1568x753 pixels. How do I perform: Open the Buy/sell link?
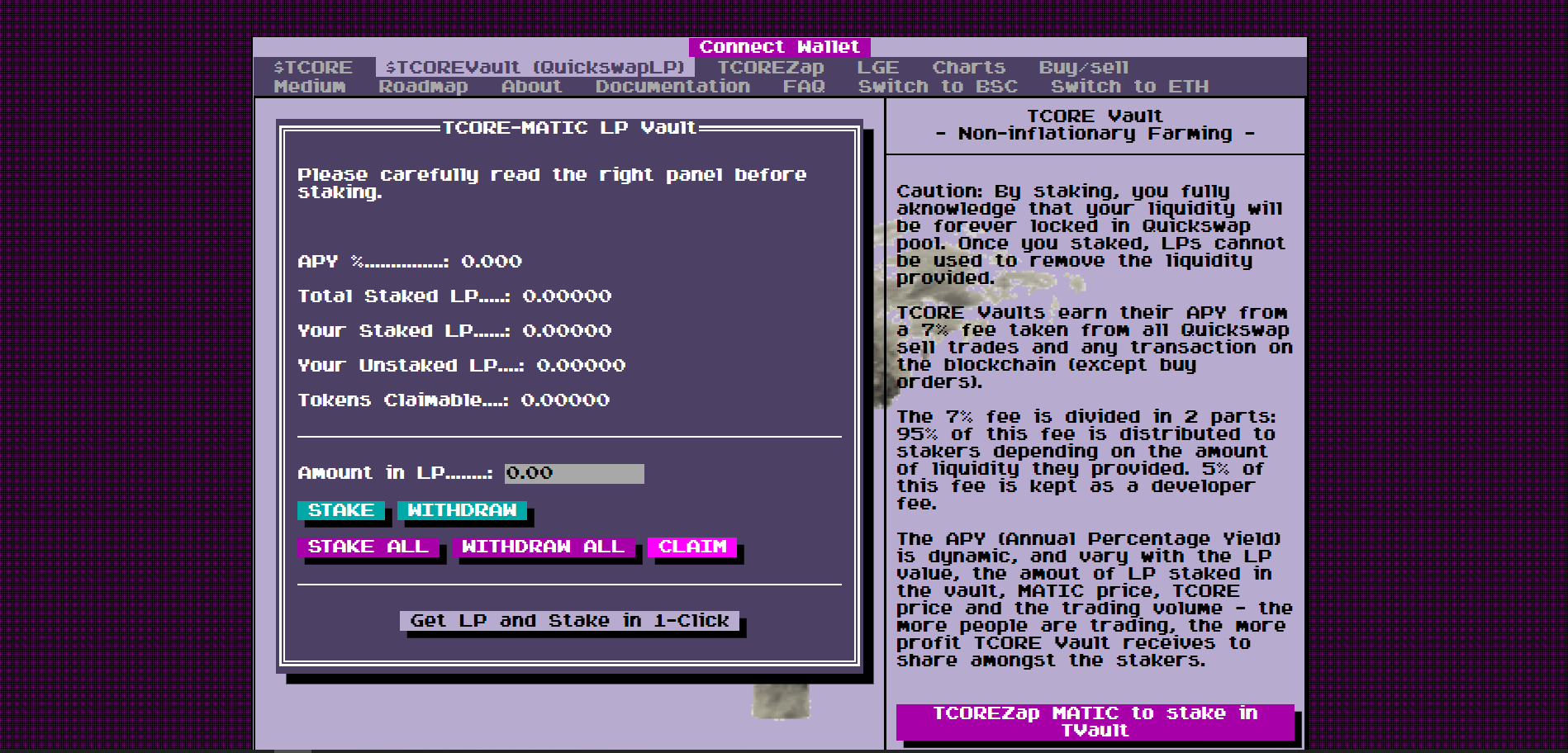(1083, 68)
